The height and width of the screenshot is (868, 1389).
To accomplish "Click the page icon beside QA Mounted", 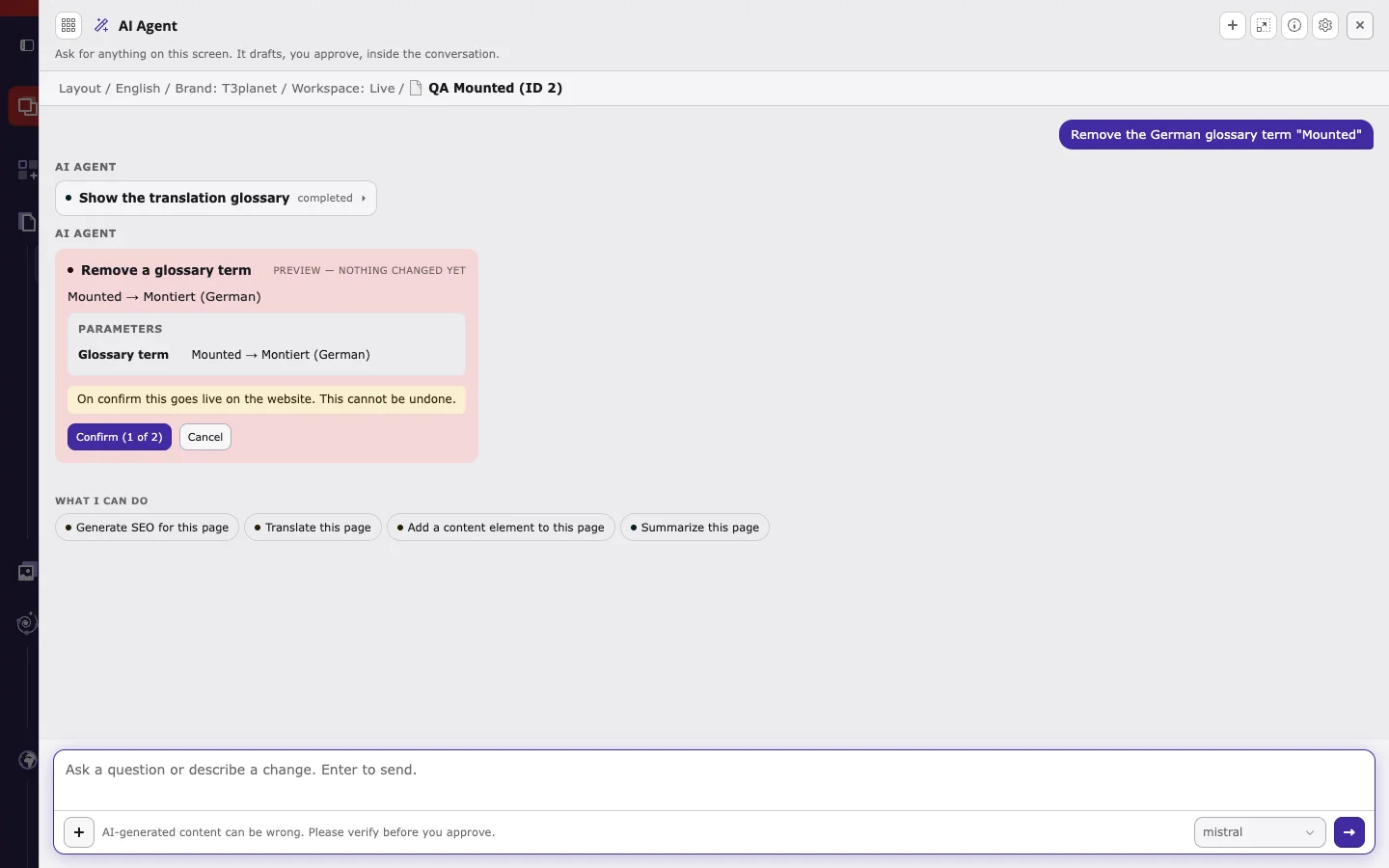I will pyautogui.click(x=416, y=88).
